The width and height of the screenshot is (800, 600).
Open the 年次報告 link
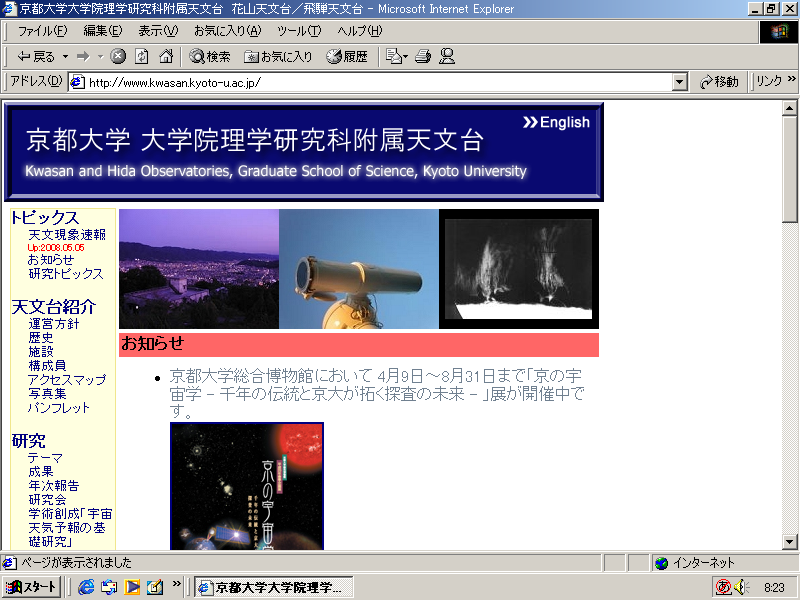pos(54,486)
